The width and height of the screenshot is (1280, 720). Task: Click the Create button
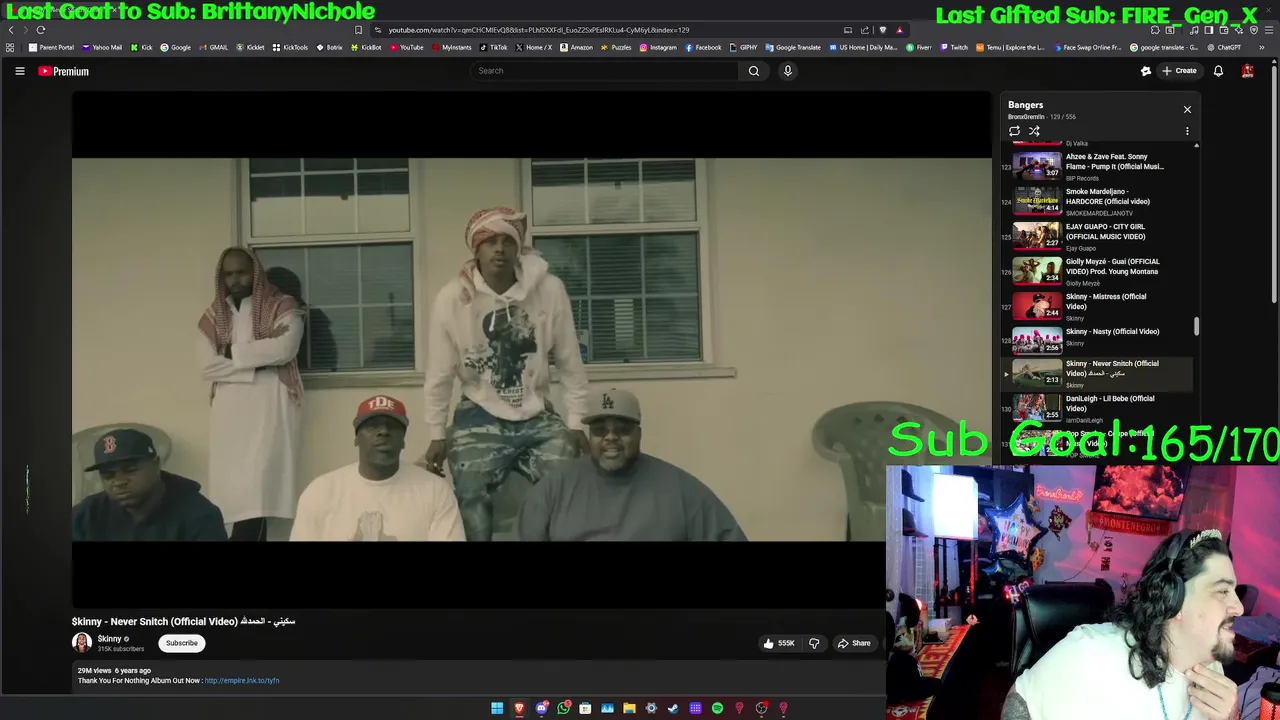click(x=1179, y=71)
